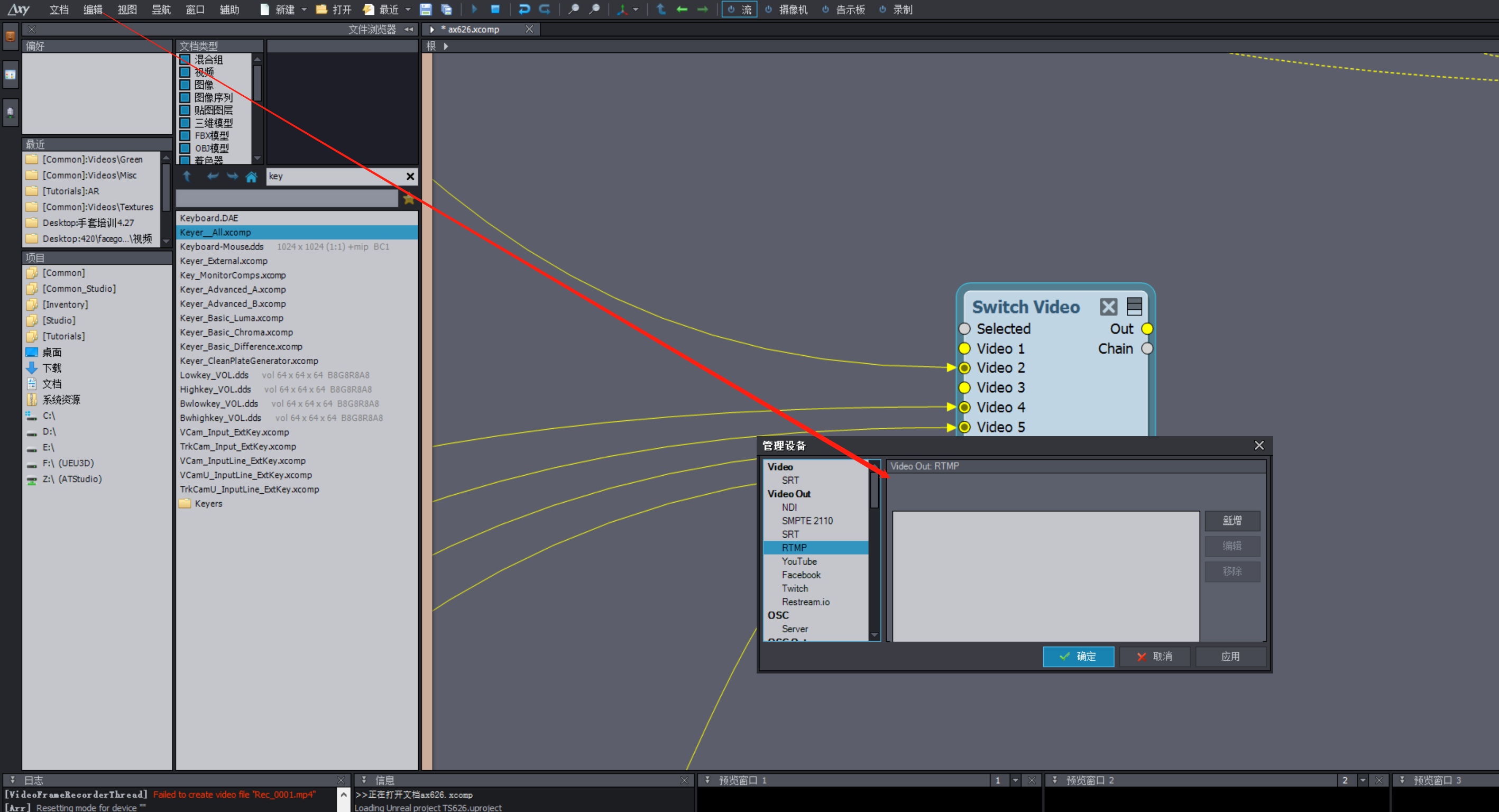Click the 新增 button in device manager

[x=1232, y=521]
